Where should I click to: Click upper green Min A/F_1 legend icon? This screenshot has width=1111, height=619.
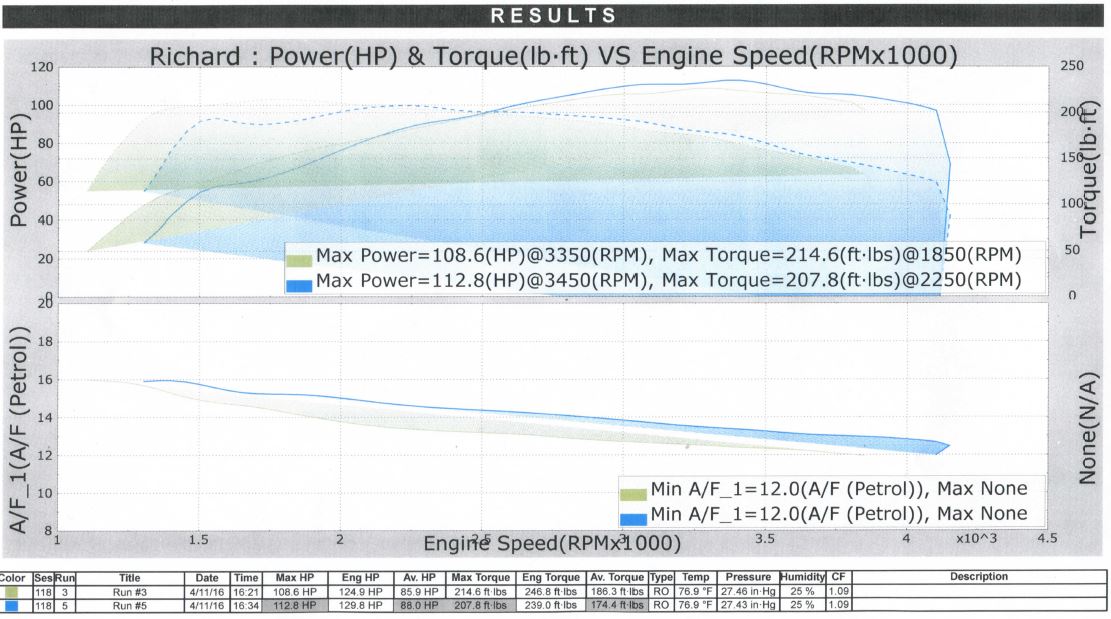(x=632, y=492)
